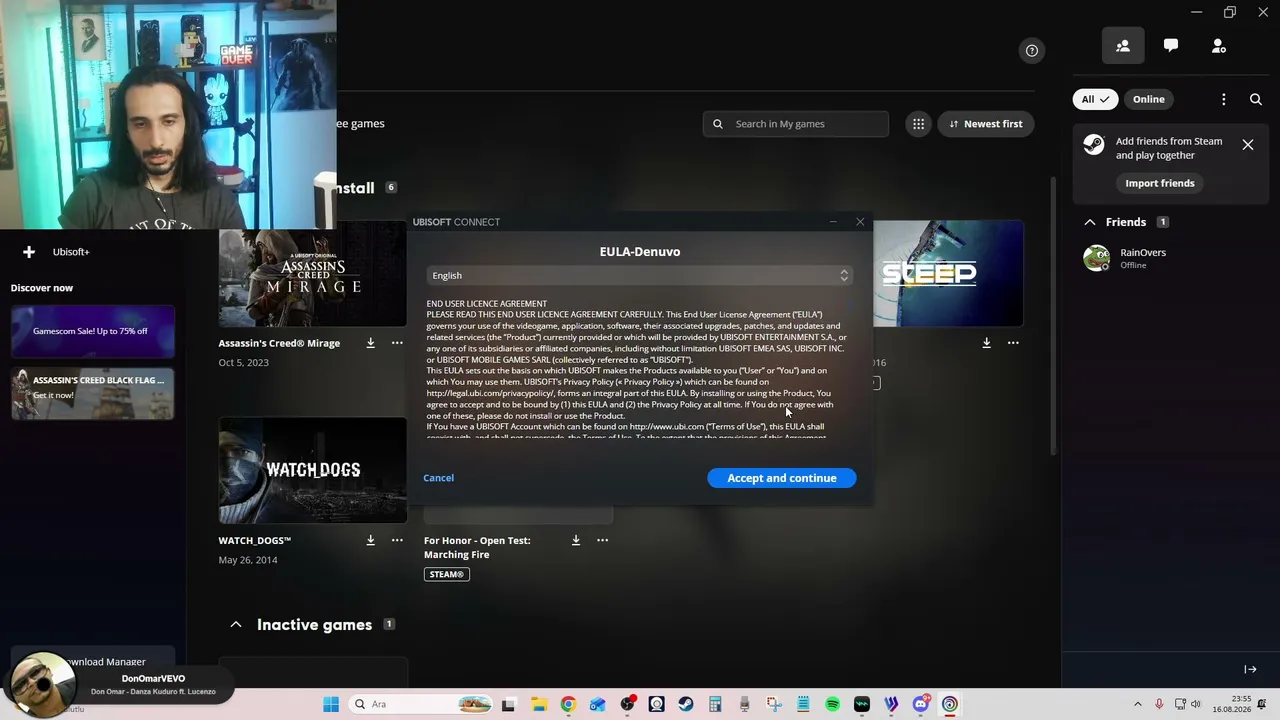Screen dimensions: 1280x720
Task: Open friends list more options menu
Action: [1223, 99]
